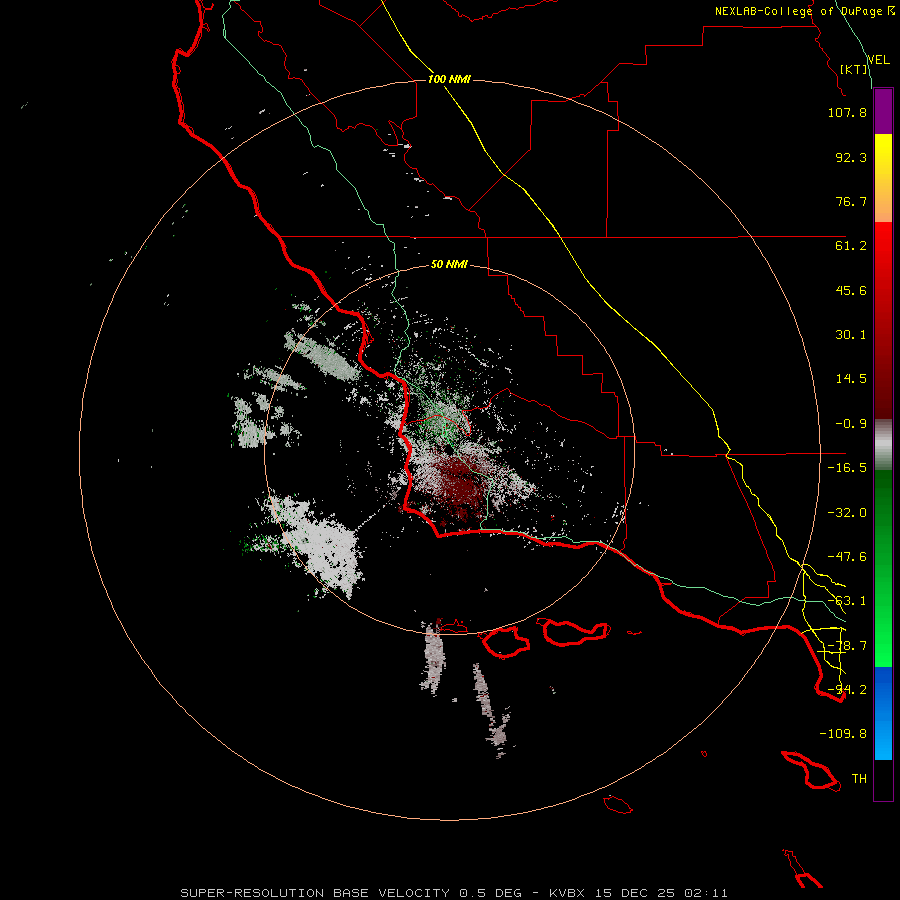Click the 45.6 legend value
This screenshot has height=900, width=900.
point(851,290)
